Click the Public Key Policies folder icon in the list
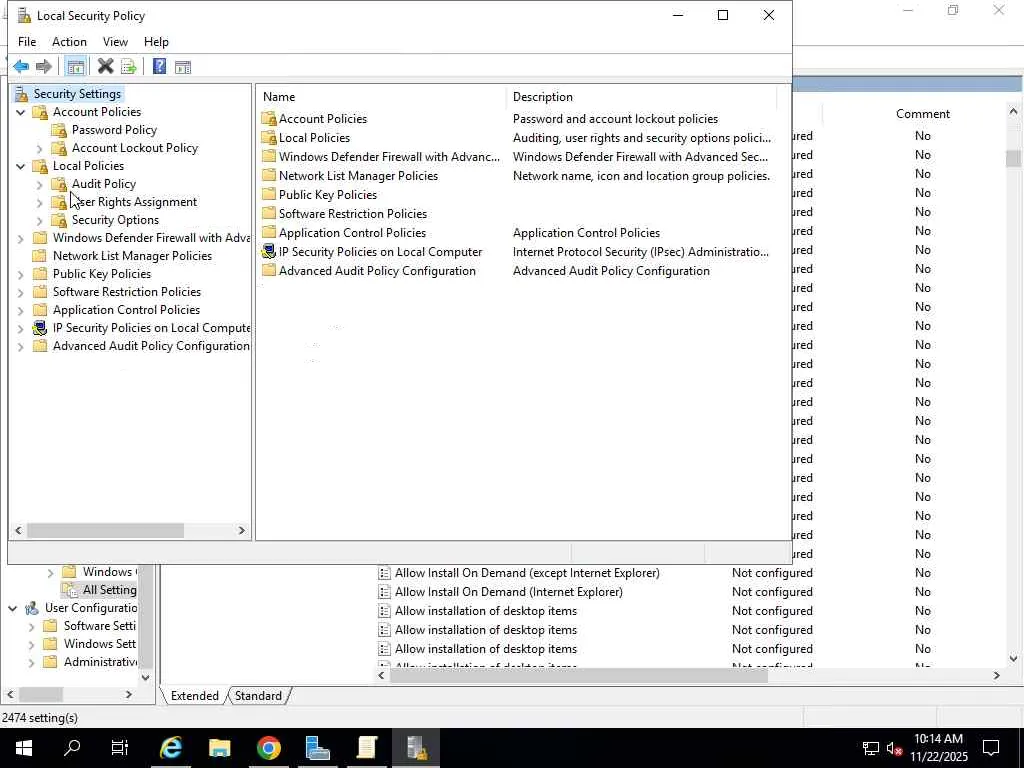The image size is (1024, 768). pos(268,195)
